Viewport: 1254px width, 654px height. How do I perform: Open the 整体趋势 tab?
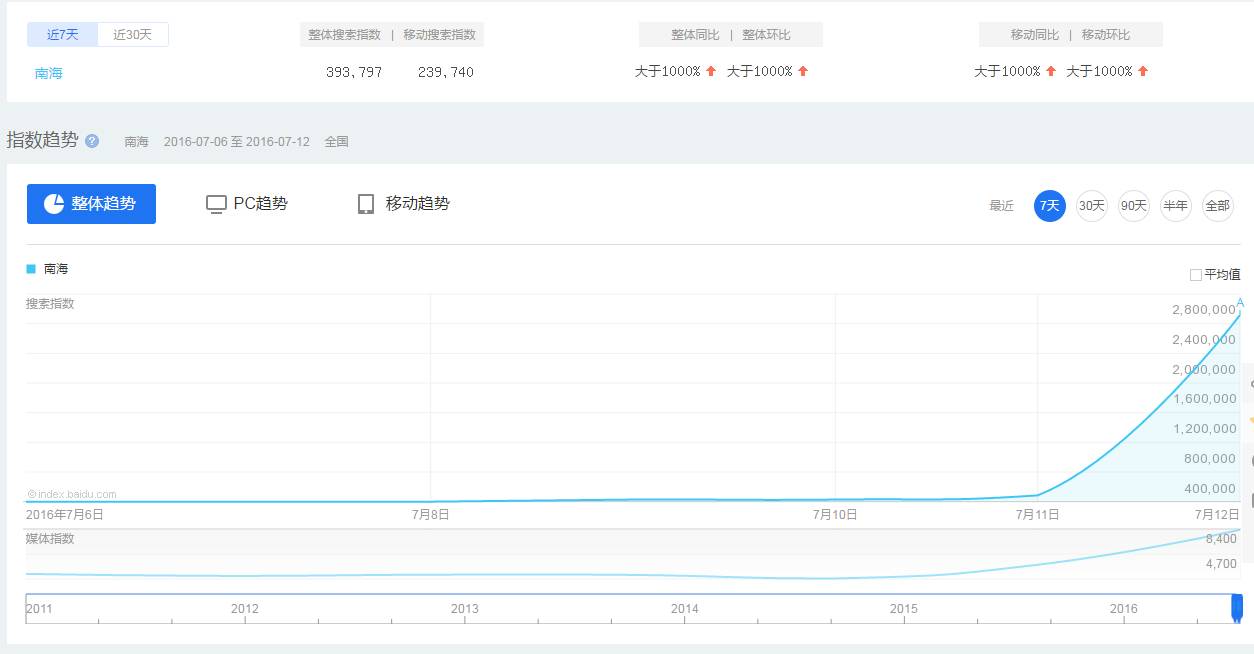[91, 204]
